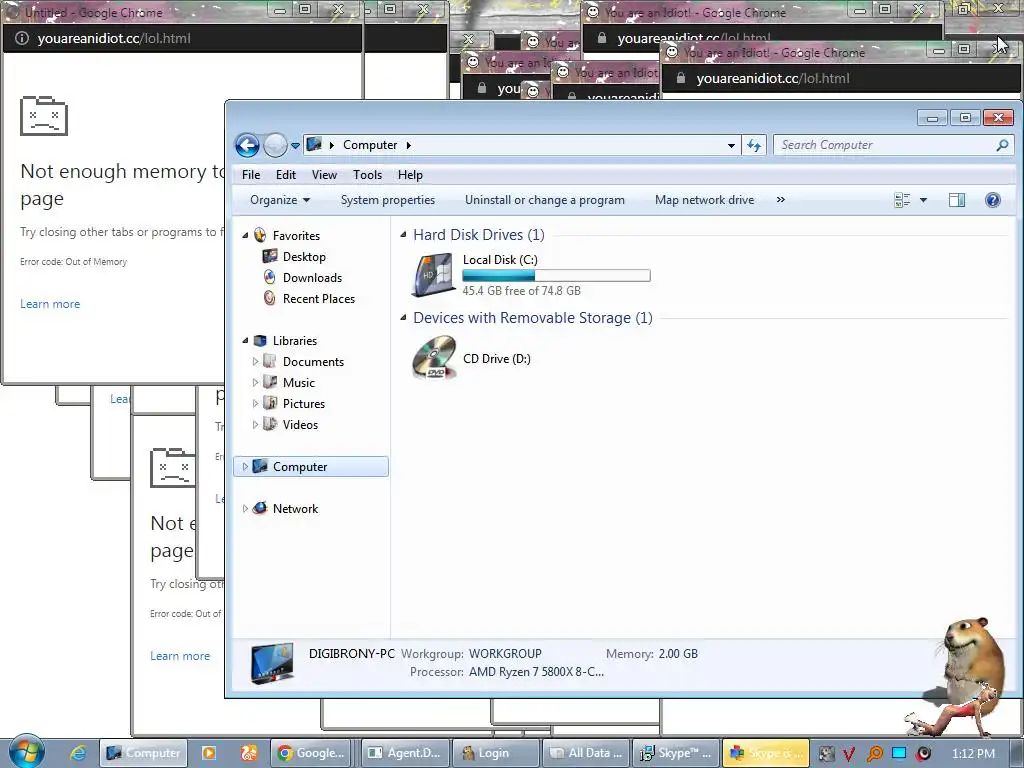Open the View menu

coord(324,174)
